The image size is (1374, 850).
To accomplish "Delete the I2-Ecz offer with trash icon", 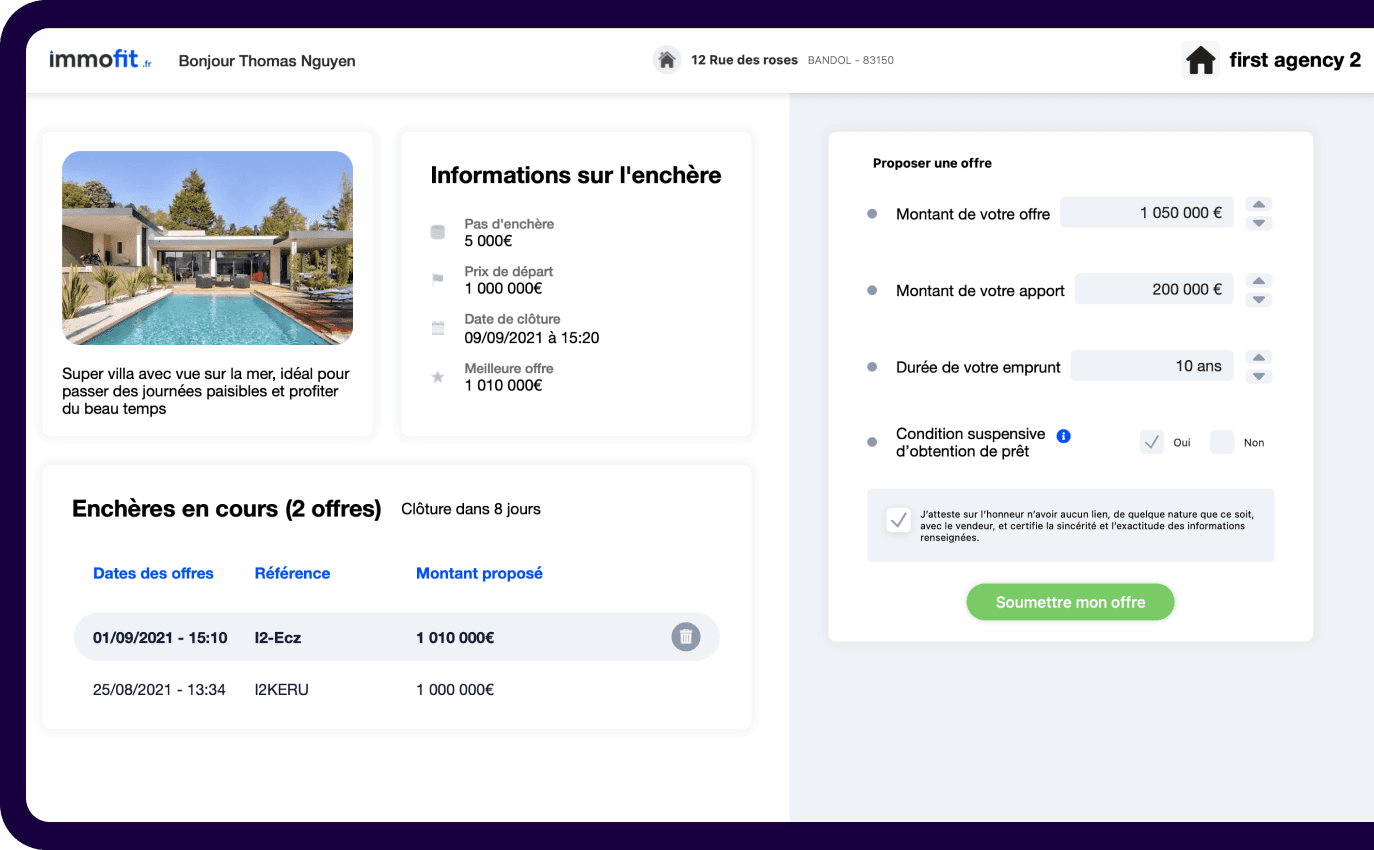I will (x=685, y=637).
